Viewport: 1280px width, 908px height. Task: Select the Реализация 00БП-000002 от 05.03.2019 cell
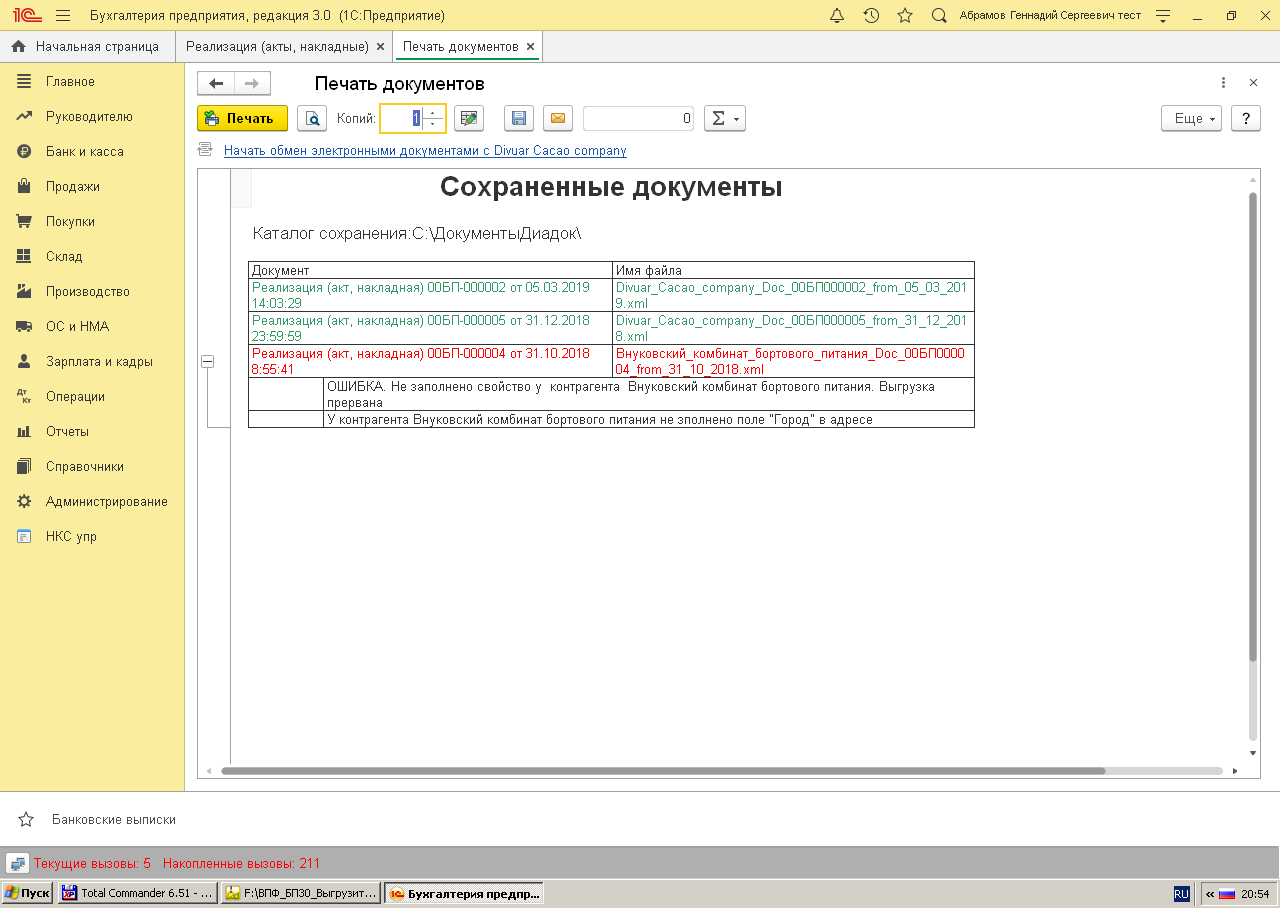tap(430, 295)
